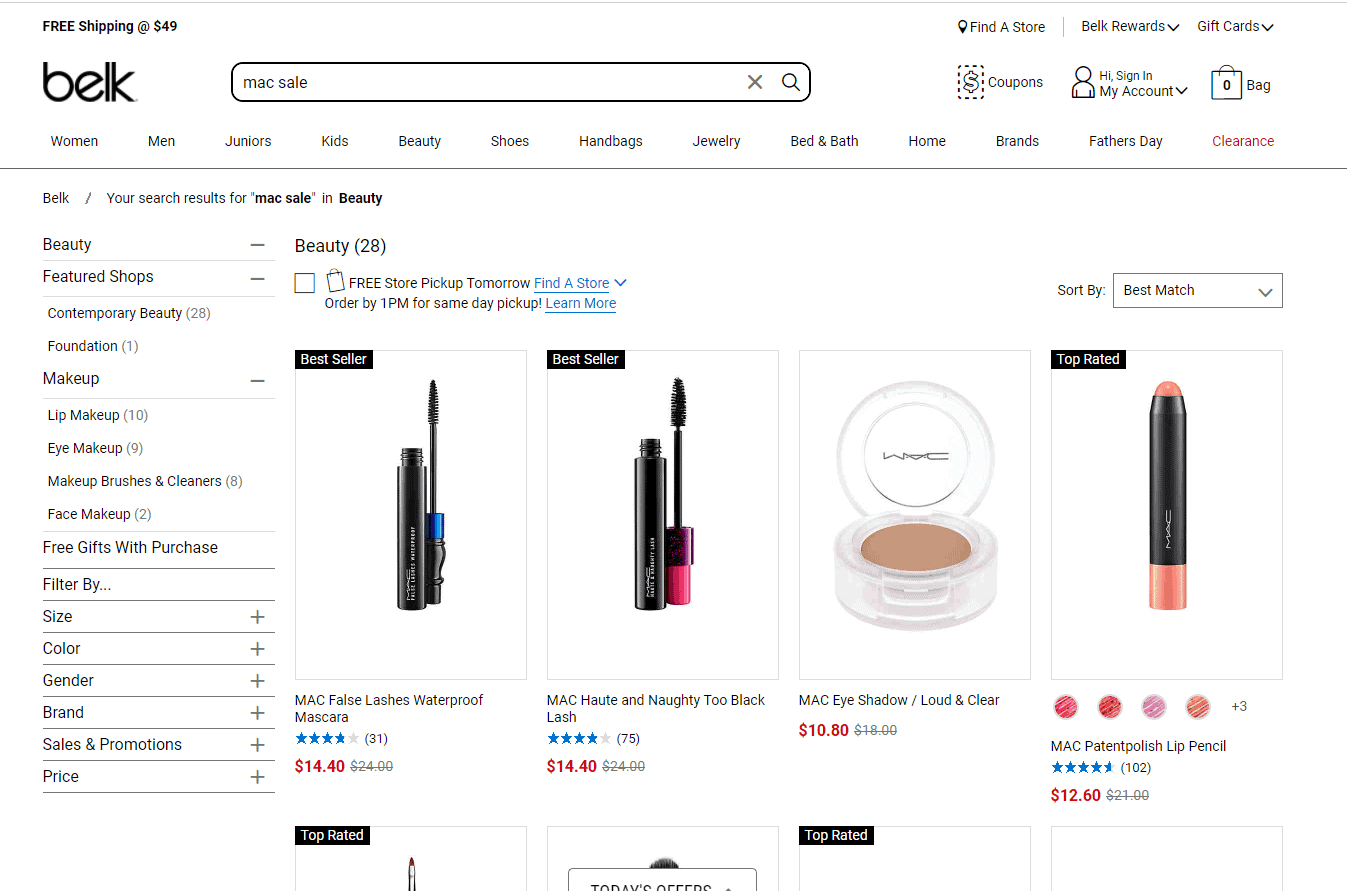Click the Learn More link
Image resolution: width=1347 pixels, height=891 pixels.
pyautogui.click(x=581, y=303)
